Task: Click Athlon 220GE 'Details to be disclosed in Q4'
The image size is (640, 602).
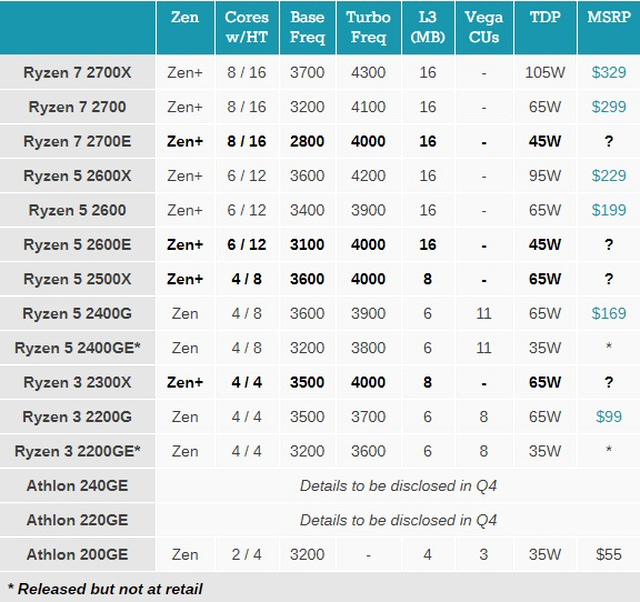Action: click(398, 520)
